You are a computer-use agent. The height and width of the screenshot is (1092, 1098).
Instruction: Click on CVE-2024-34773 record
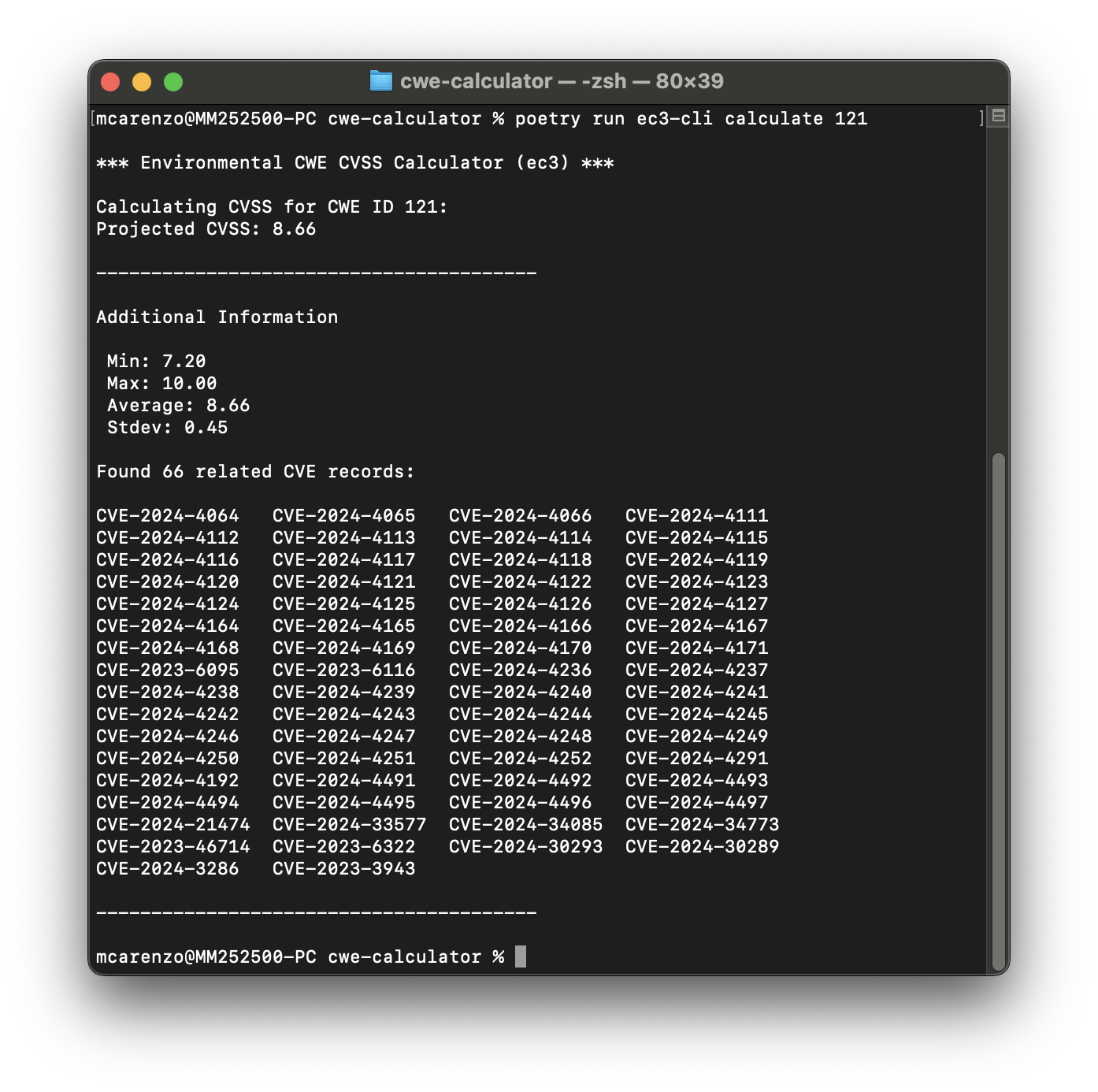(x=702, y=824)
